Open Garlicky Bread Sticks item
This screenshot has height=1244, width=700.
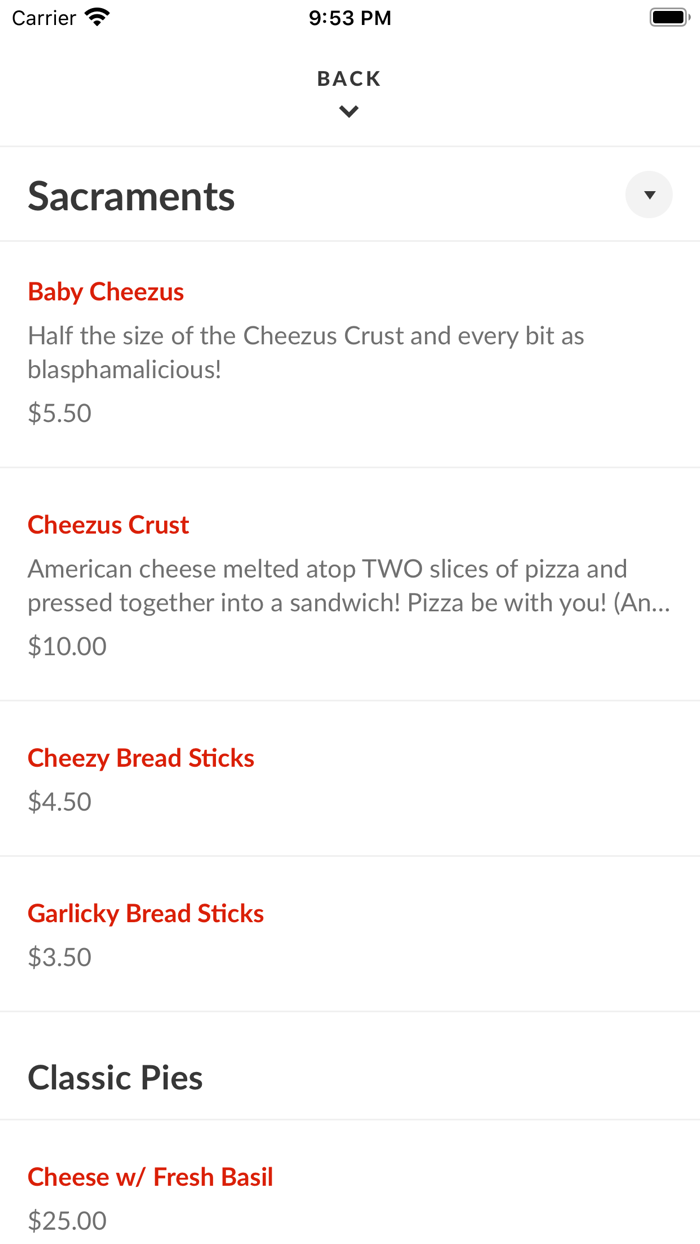[145, 912]
